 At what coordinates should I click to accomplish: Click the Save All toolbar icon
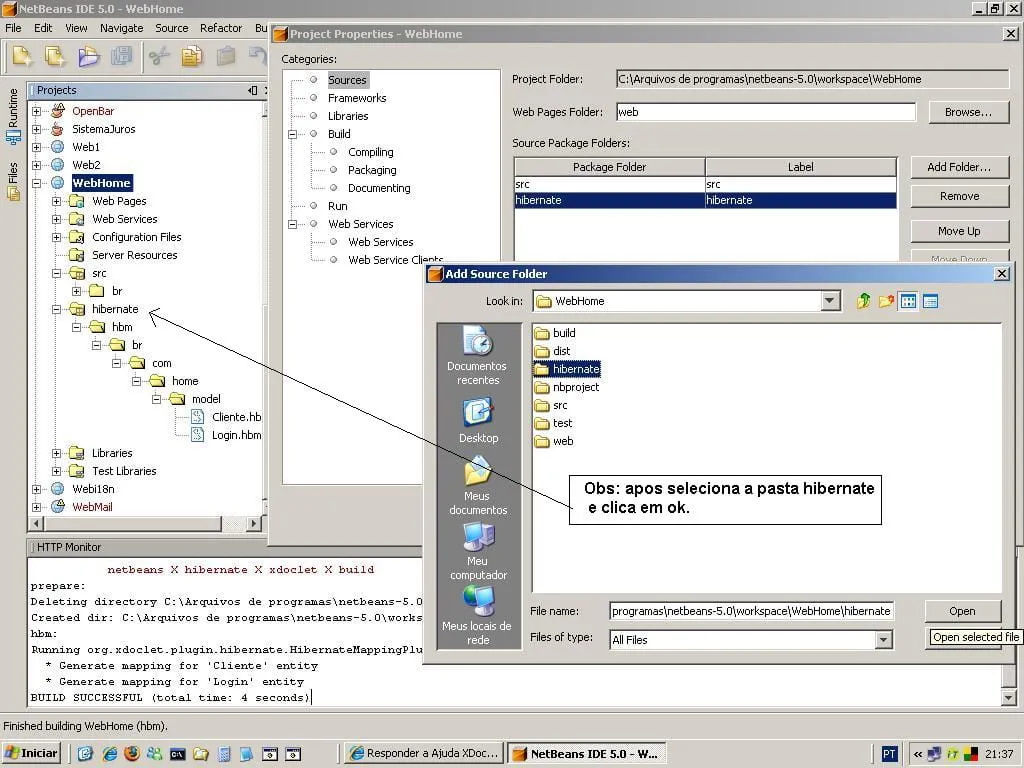tap(121, 57)
